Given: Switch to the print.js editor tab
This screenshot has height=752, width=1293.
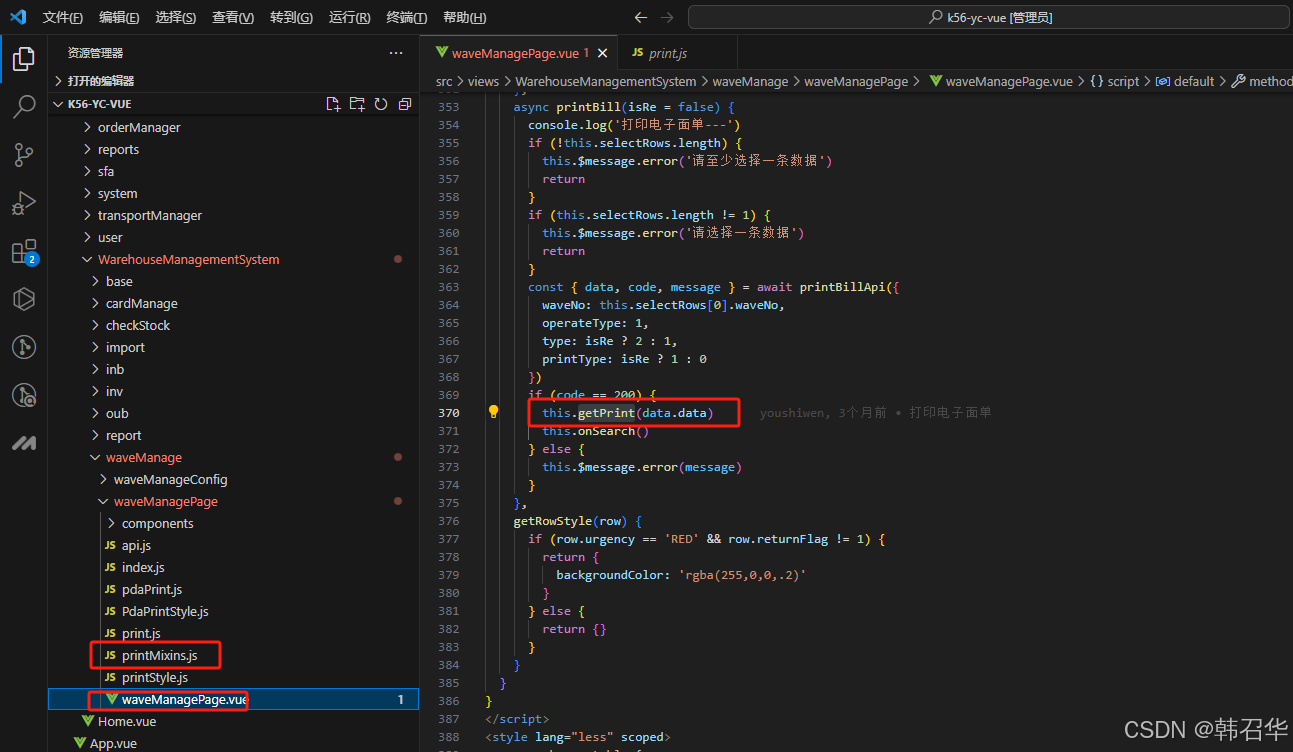Looking at the screenshot, I should [x=667, y=53].
